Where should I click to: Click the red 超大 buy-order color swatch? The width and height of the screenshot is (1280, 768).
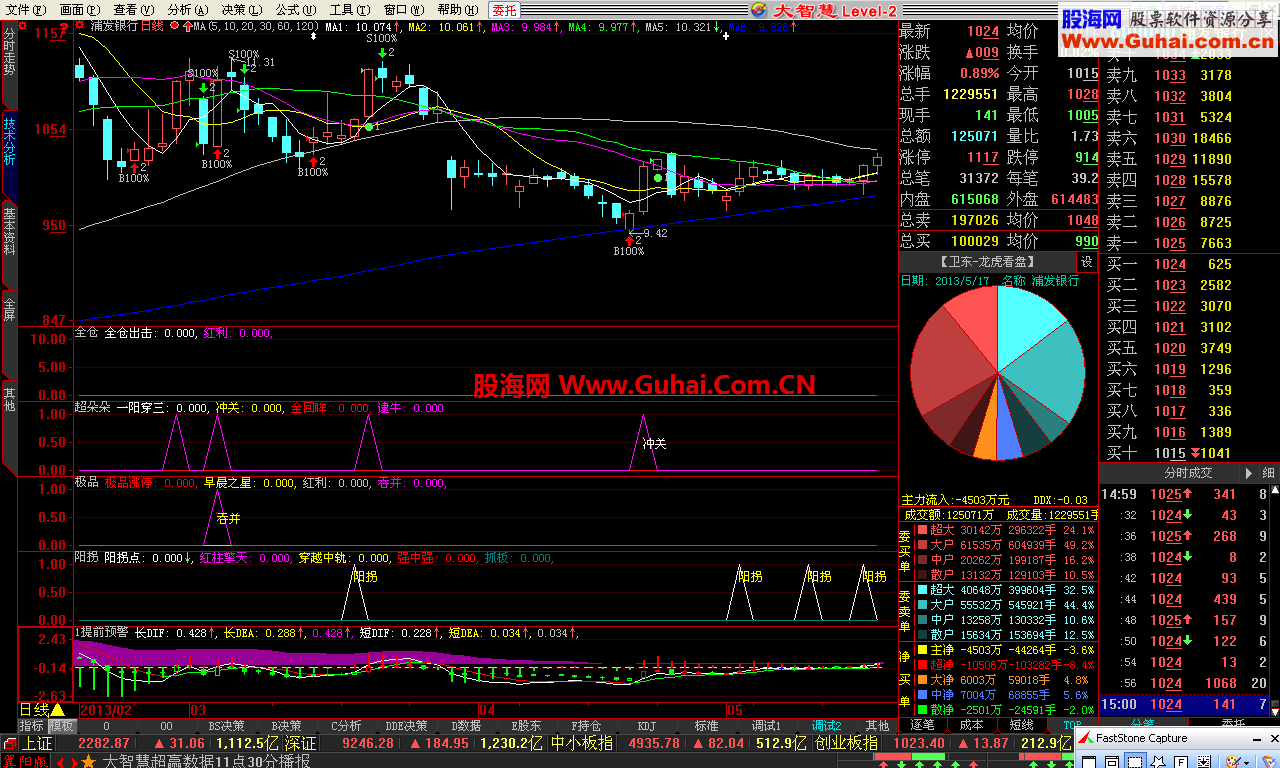(921, 530)
